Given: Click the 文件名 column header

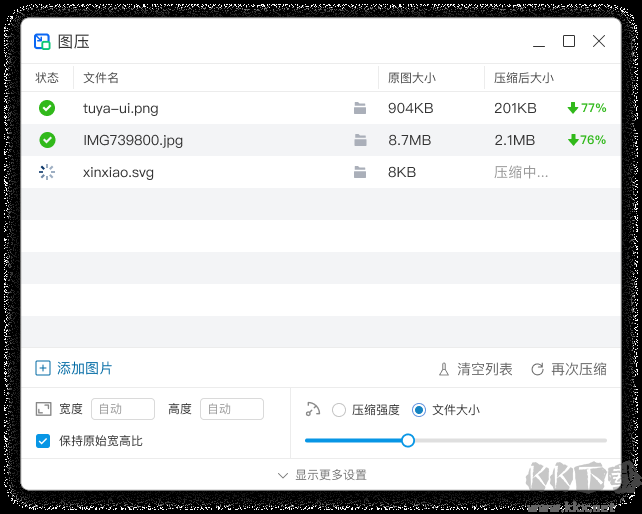Looking at the screenshot, I should tap(101, 78).
